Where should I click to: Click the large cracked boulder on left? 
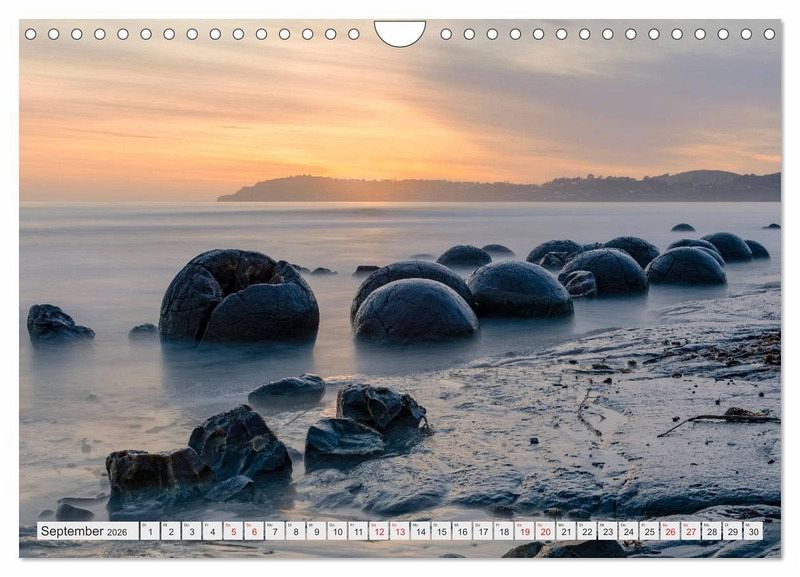tap(238, 297)
